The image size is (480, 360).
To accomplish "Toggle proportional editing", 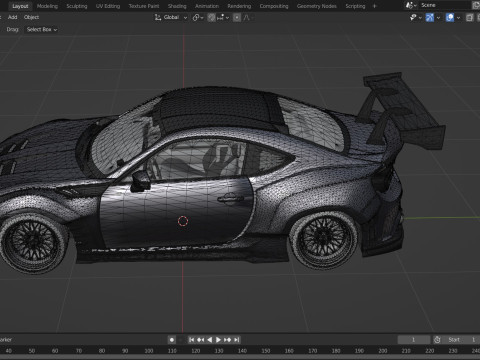I will click(x=237, y=18).
